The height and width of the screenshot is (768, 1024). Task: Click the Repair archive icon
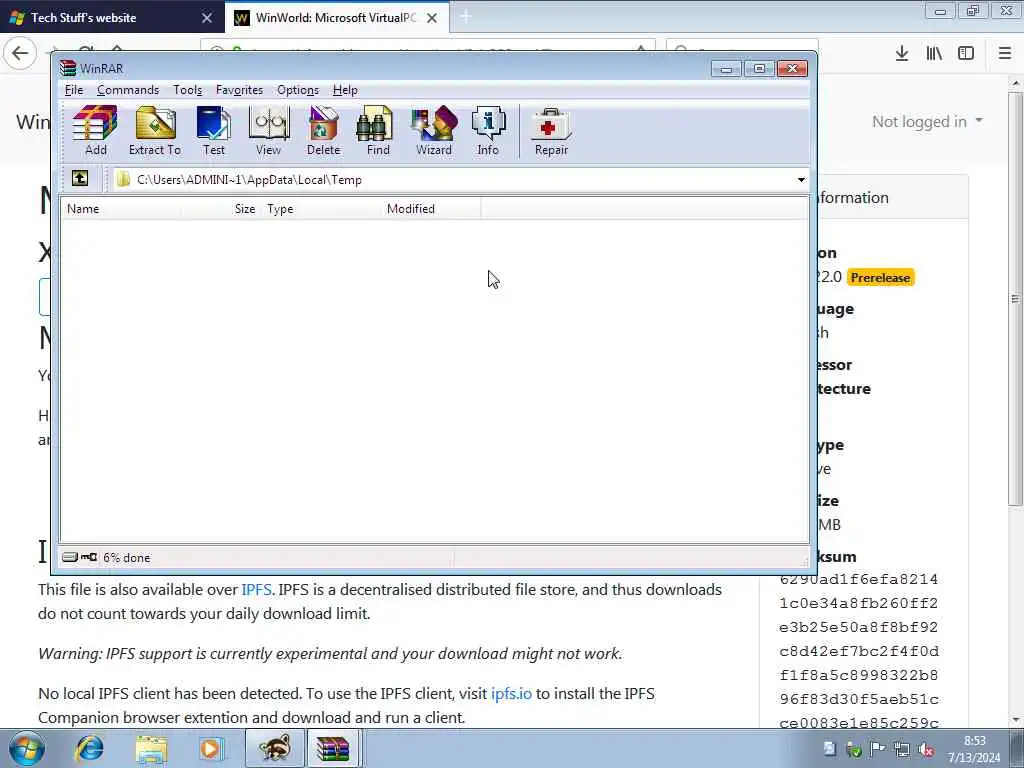(551, 131)
